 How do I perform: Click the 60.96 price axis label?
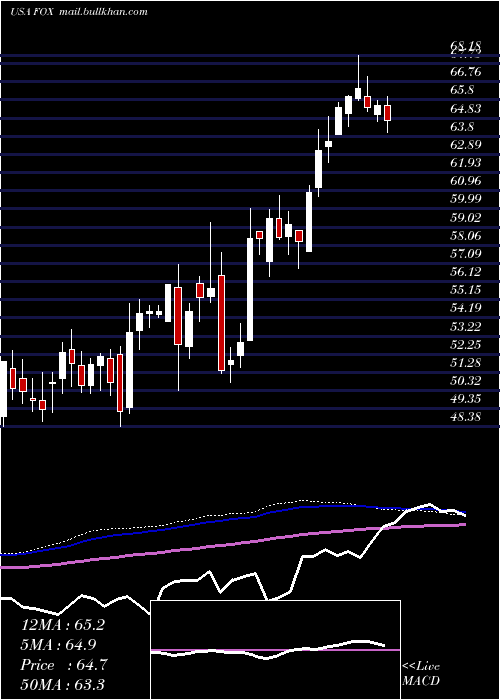466,181
